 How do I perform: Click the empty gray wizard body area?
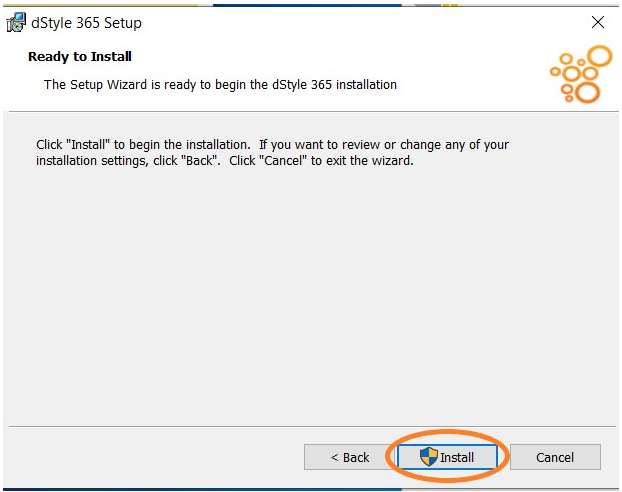pos(309,294)
